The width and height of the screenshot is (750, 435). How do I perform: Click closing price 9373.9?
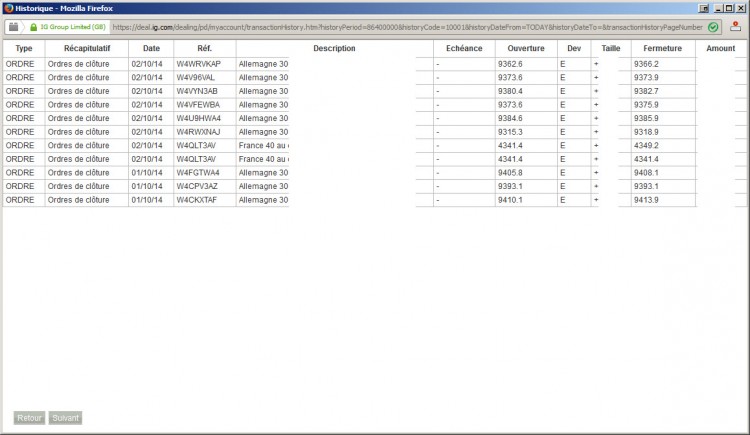coord(646,78)
